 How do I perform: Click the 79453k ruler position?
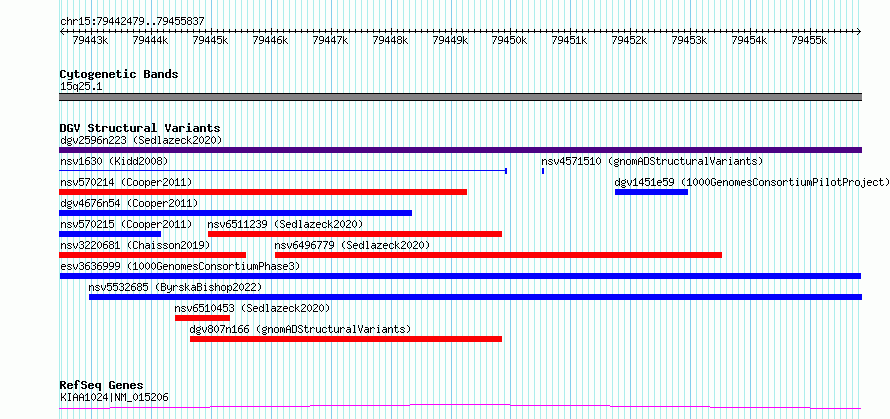click(x=690, y=40)
